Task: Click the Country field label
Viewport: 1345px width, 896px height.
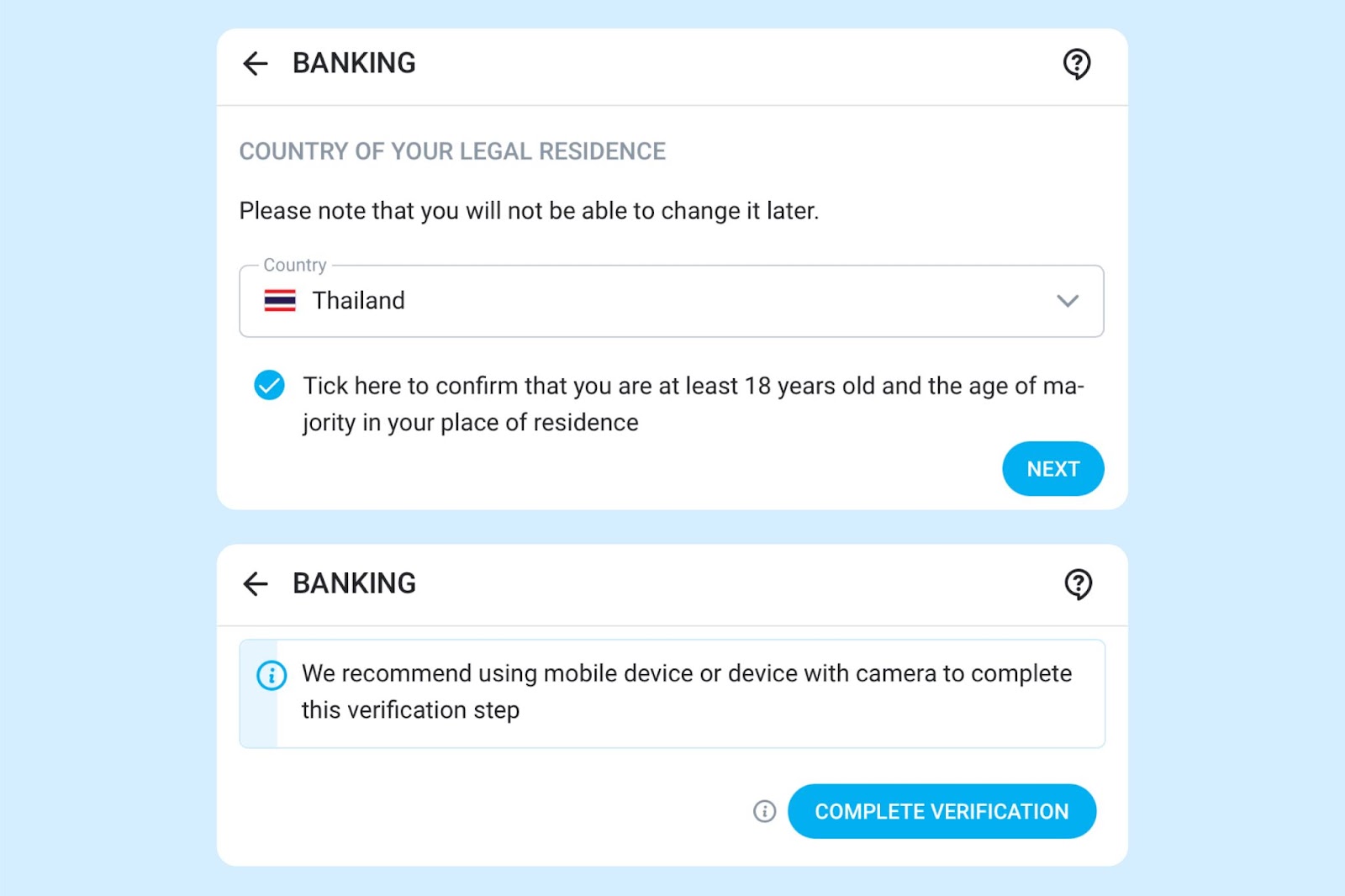Action: pos(295,265)
